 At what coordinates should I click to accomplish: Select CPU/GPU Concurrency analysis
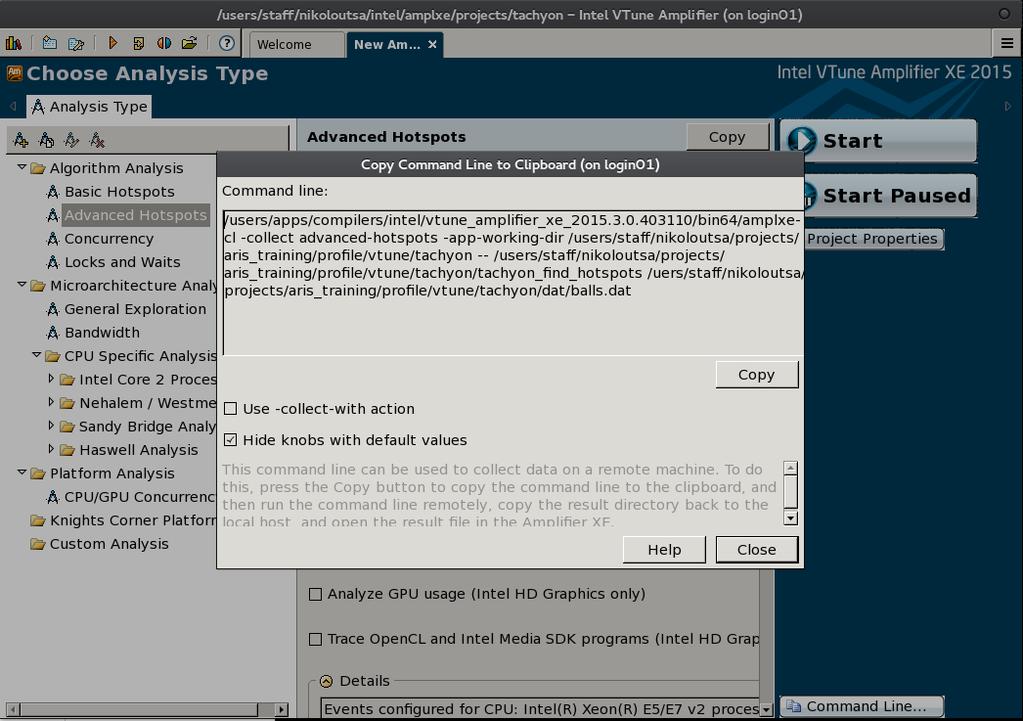coord(139,497)
